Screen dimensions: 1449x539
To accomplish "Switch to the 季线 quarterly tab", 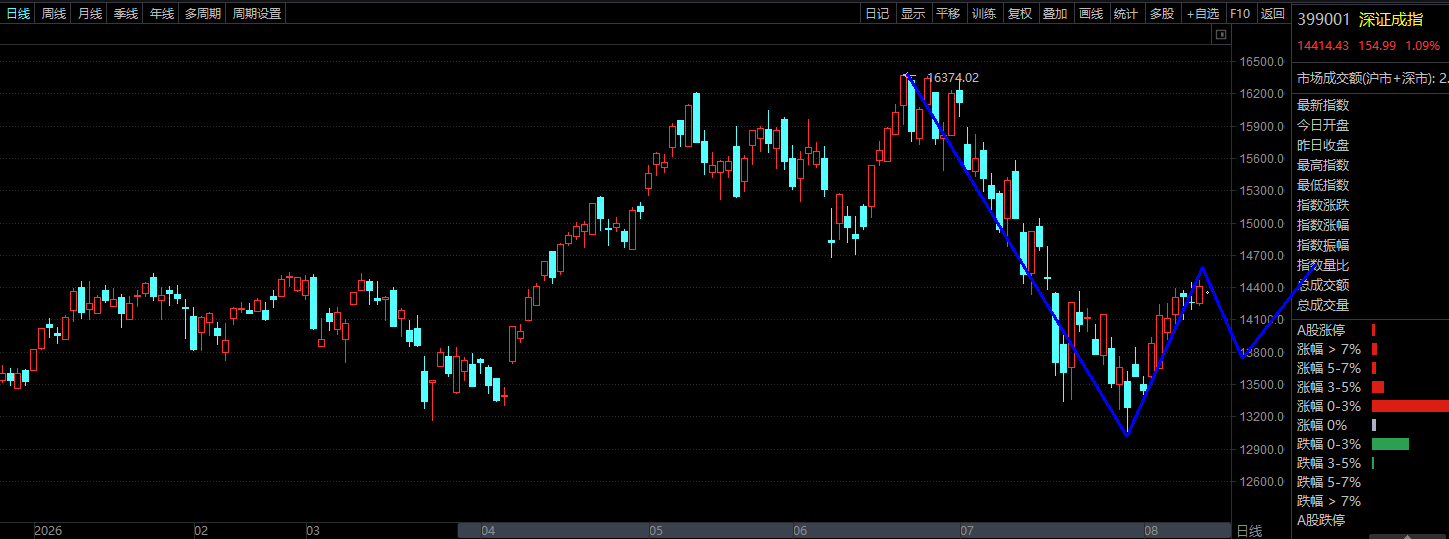I will tap(126, 13).
